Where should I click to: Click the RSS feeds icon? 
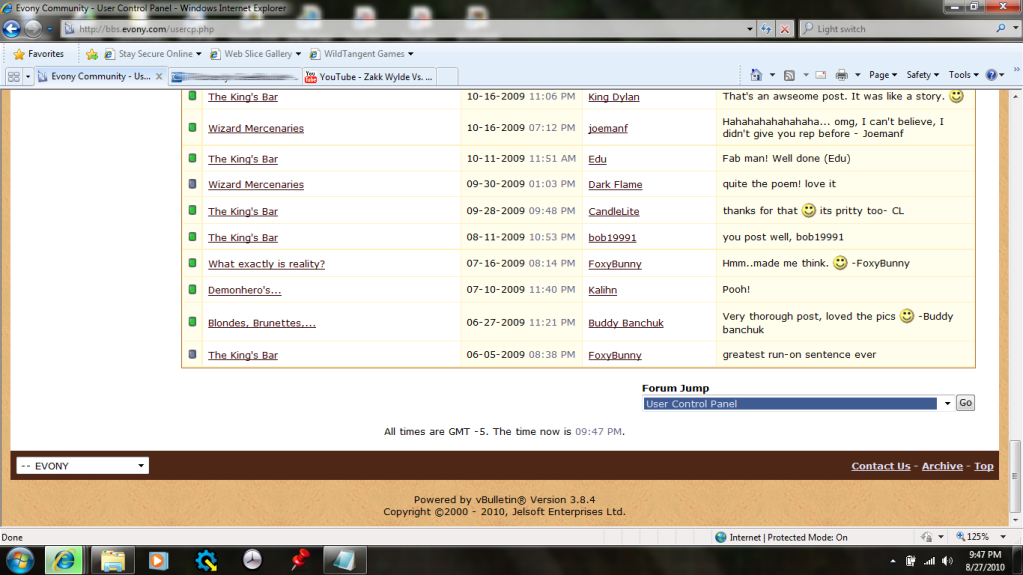(x=789, y=75)
